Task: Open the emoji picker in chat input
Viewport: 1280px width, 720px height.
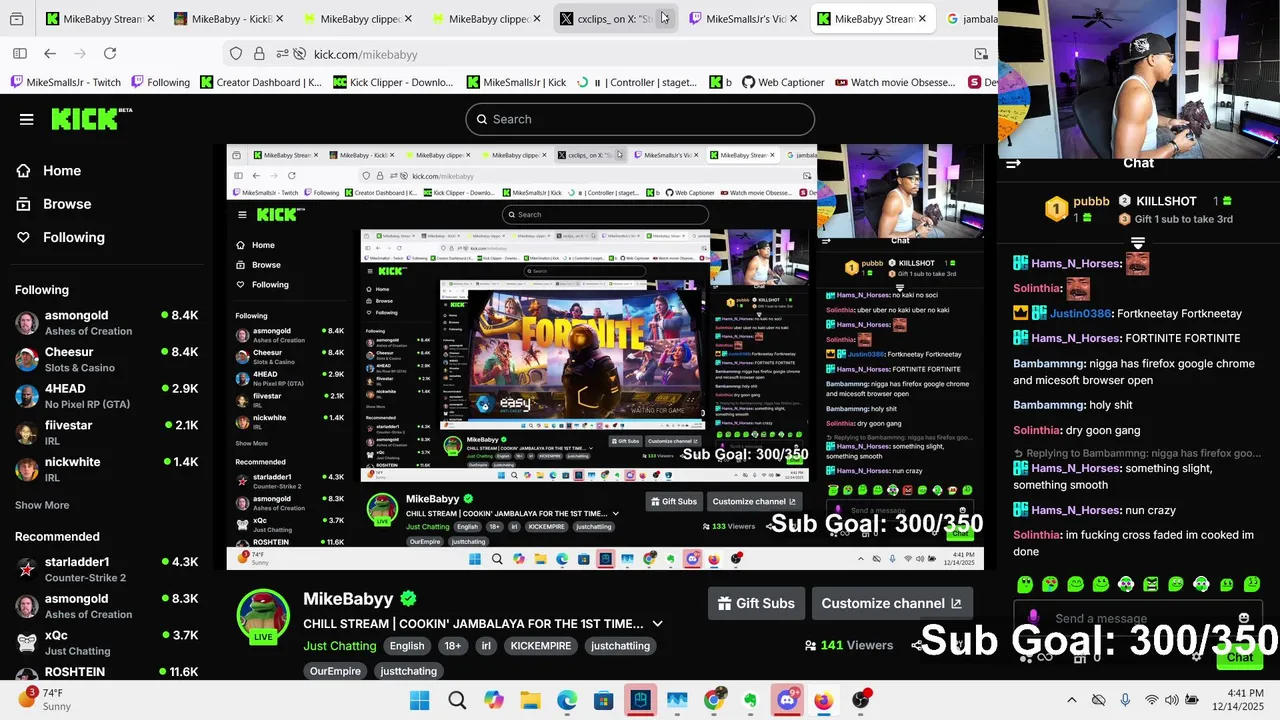Action: [1243, 619]
